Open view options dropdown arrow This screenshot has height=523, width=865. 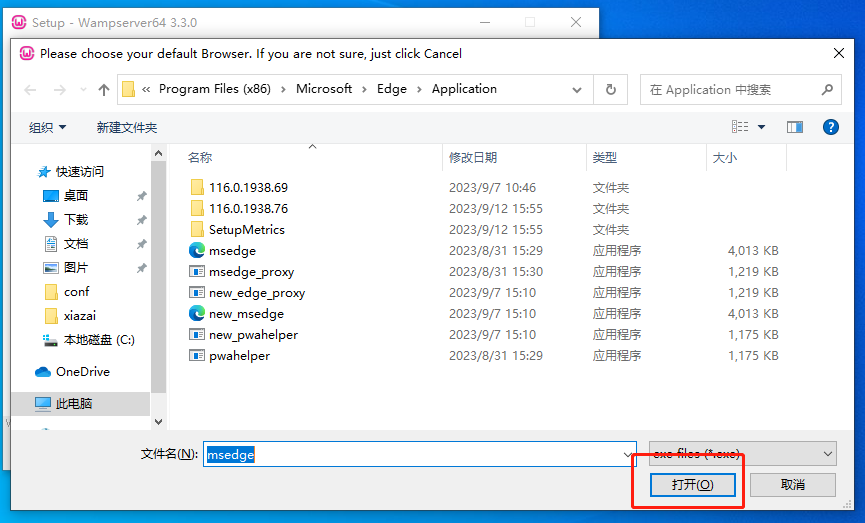click(761, 127)
